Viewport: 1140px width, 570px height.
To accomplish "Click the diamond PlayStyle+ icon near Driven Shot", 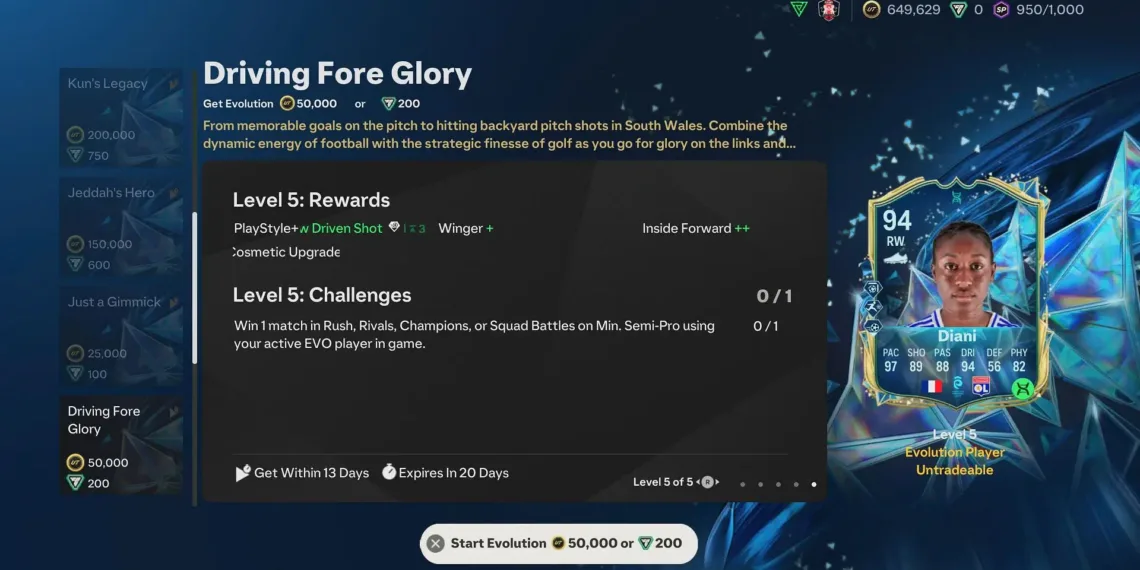I will [394, 228].
